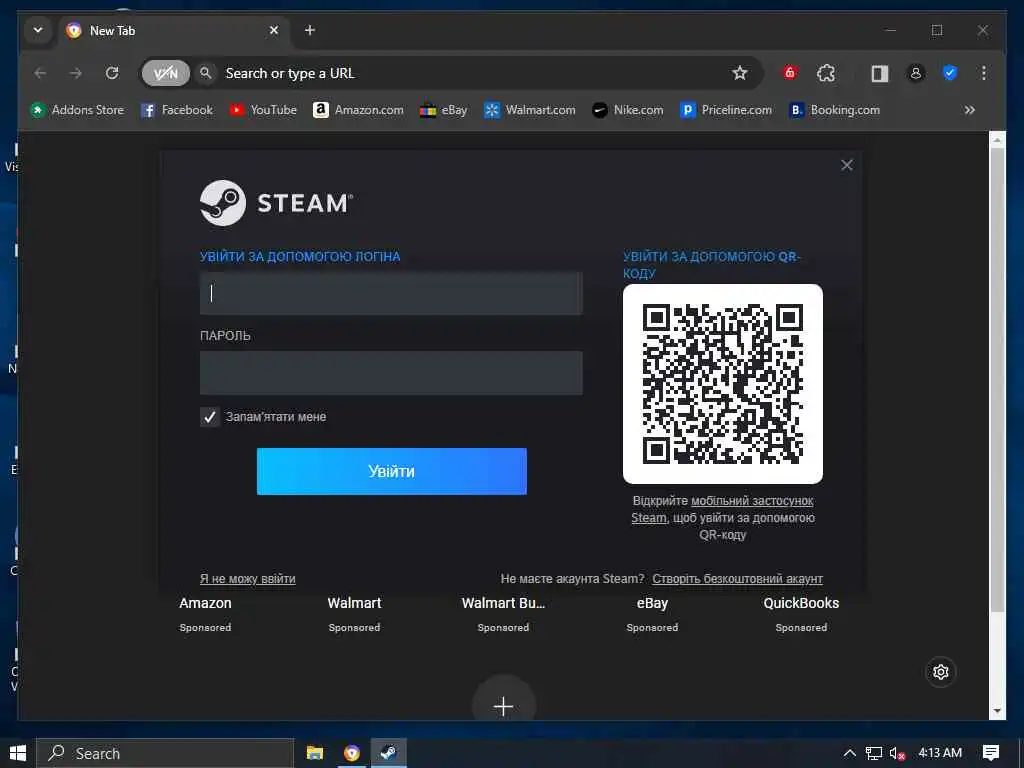Viewport: 1024px width, 768px height.
Task: Click the blue shield check icon
Action: (x=950, y=73)
